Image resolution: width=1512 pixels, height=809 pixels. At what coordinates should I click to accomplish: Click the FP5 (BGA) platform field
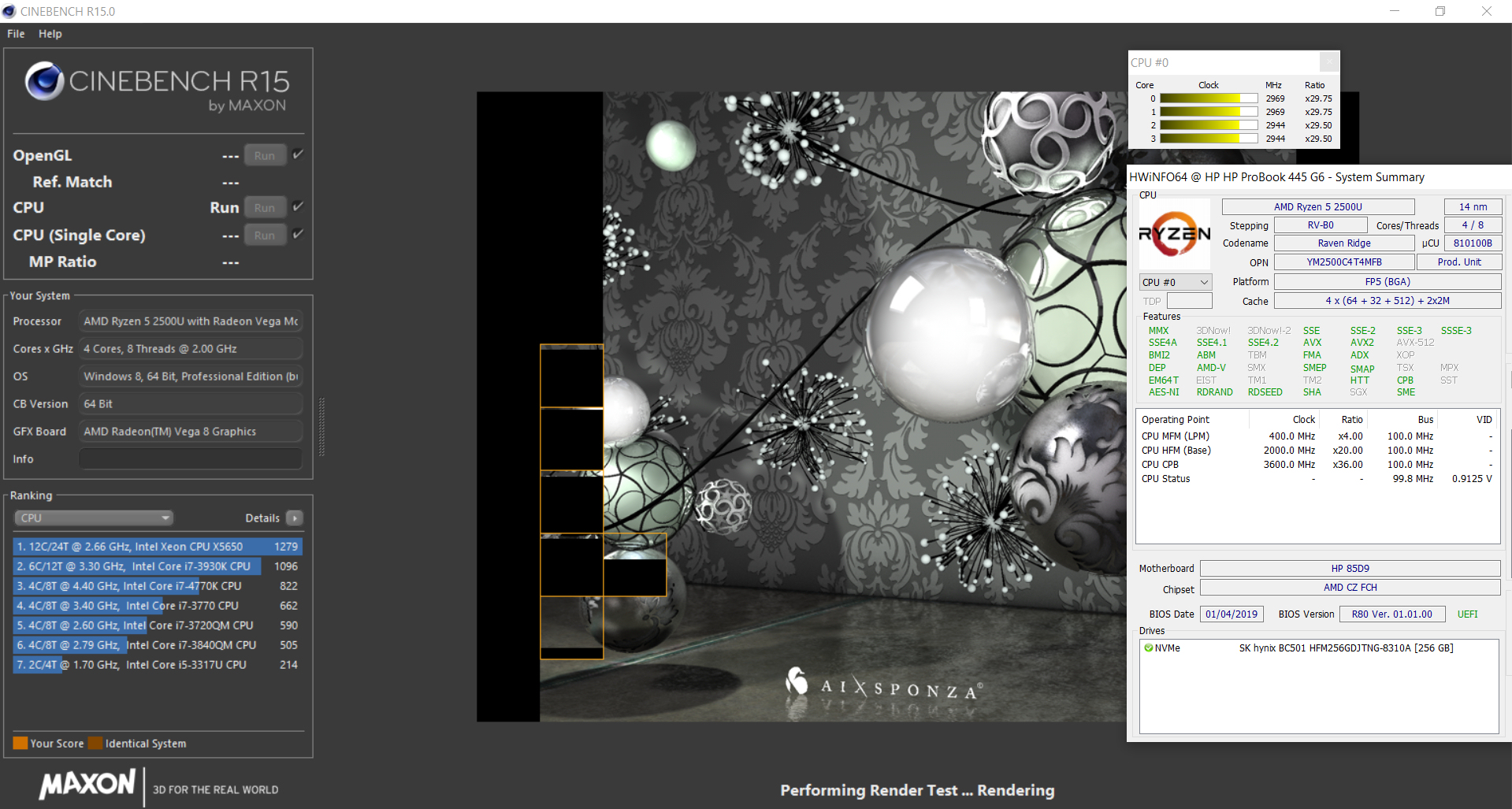(1388, 281)
